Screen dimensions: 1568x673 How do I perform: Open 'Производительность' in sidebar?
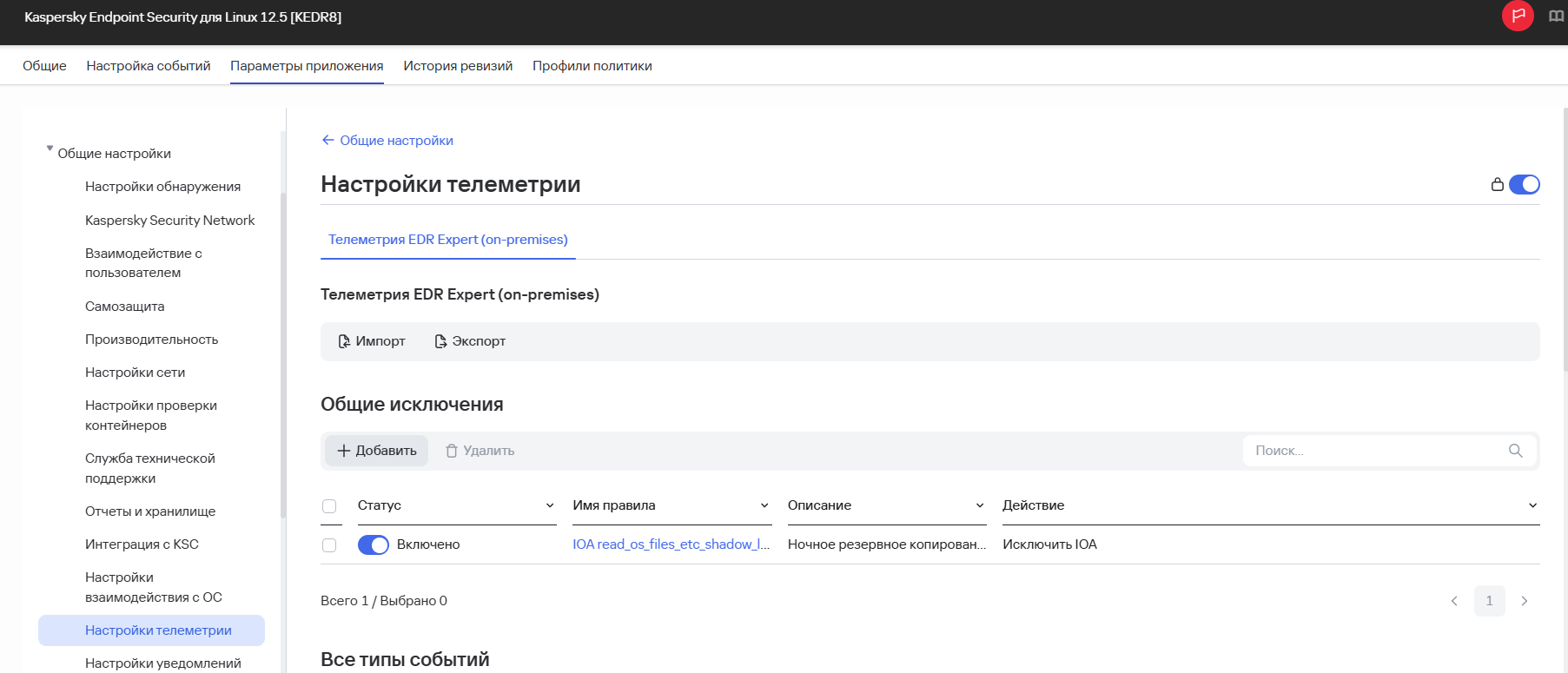[152, 340]
